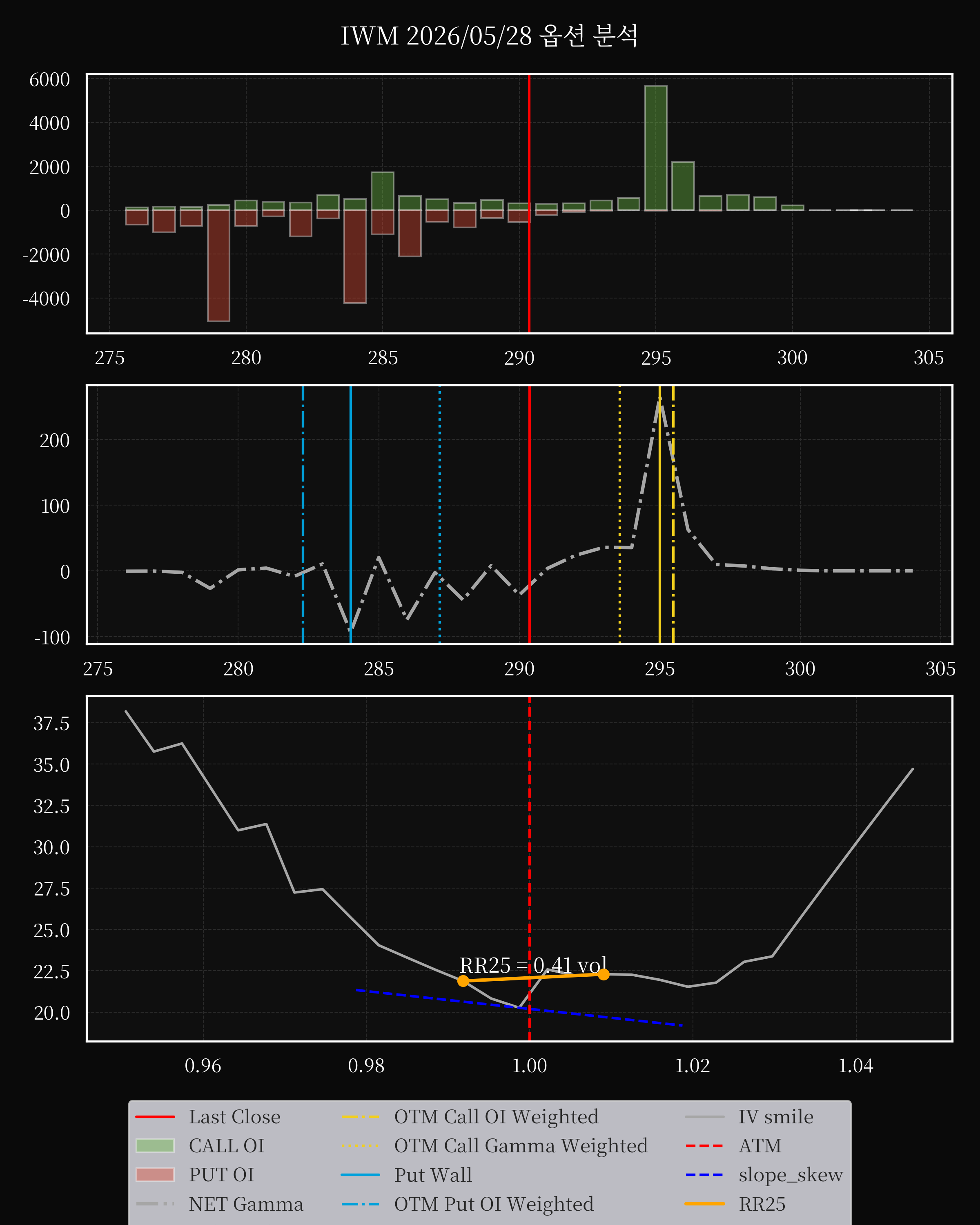Click the dashed blue slope_skew line
This screenshot has height=1225, width=980.
519,1008
